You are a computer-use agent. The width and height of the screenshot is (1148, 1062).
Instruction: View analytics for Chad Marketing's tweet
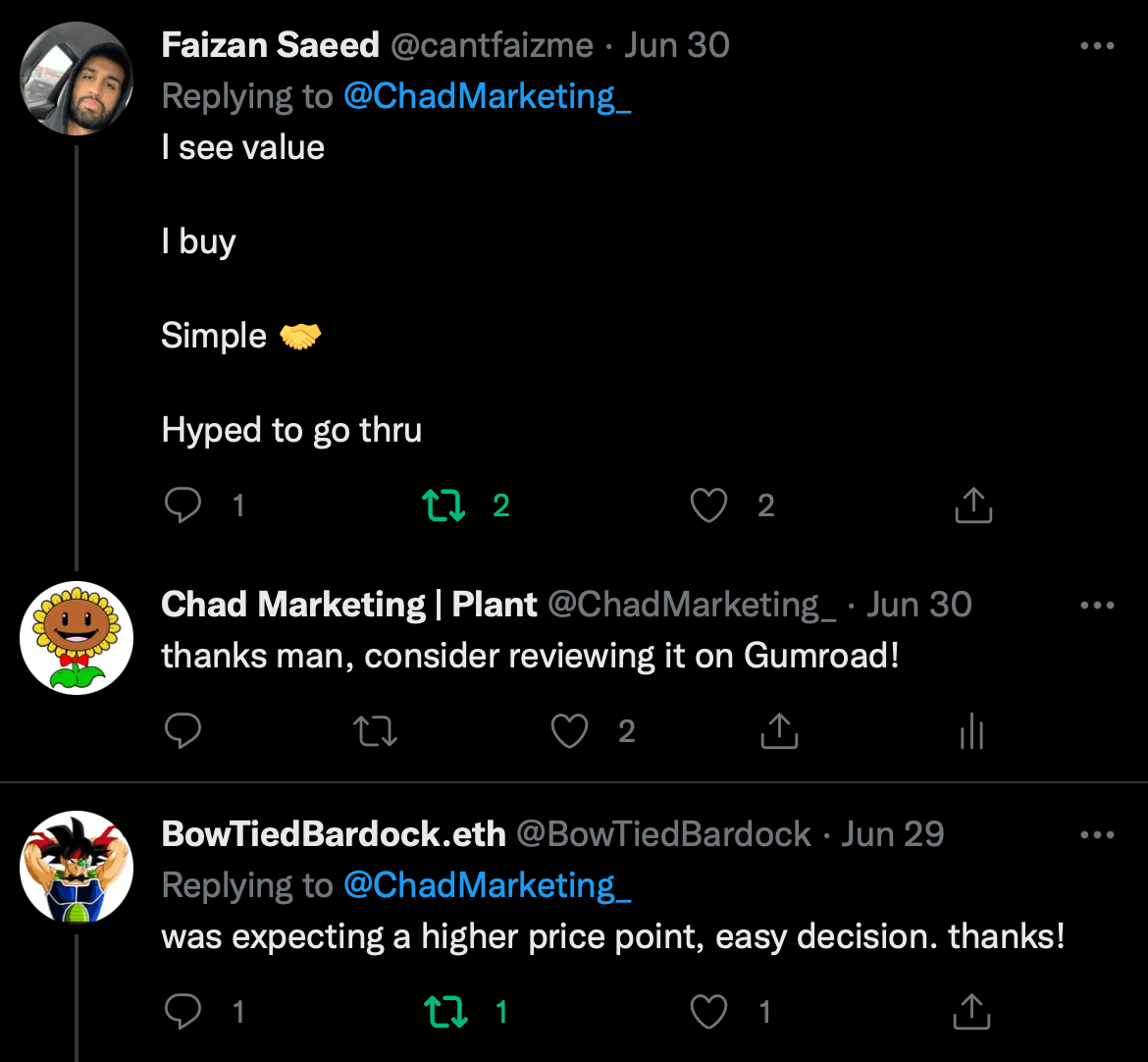tap(971, 731)
